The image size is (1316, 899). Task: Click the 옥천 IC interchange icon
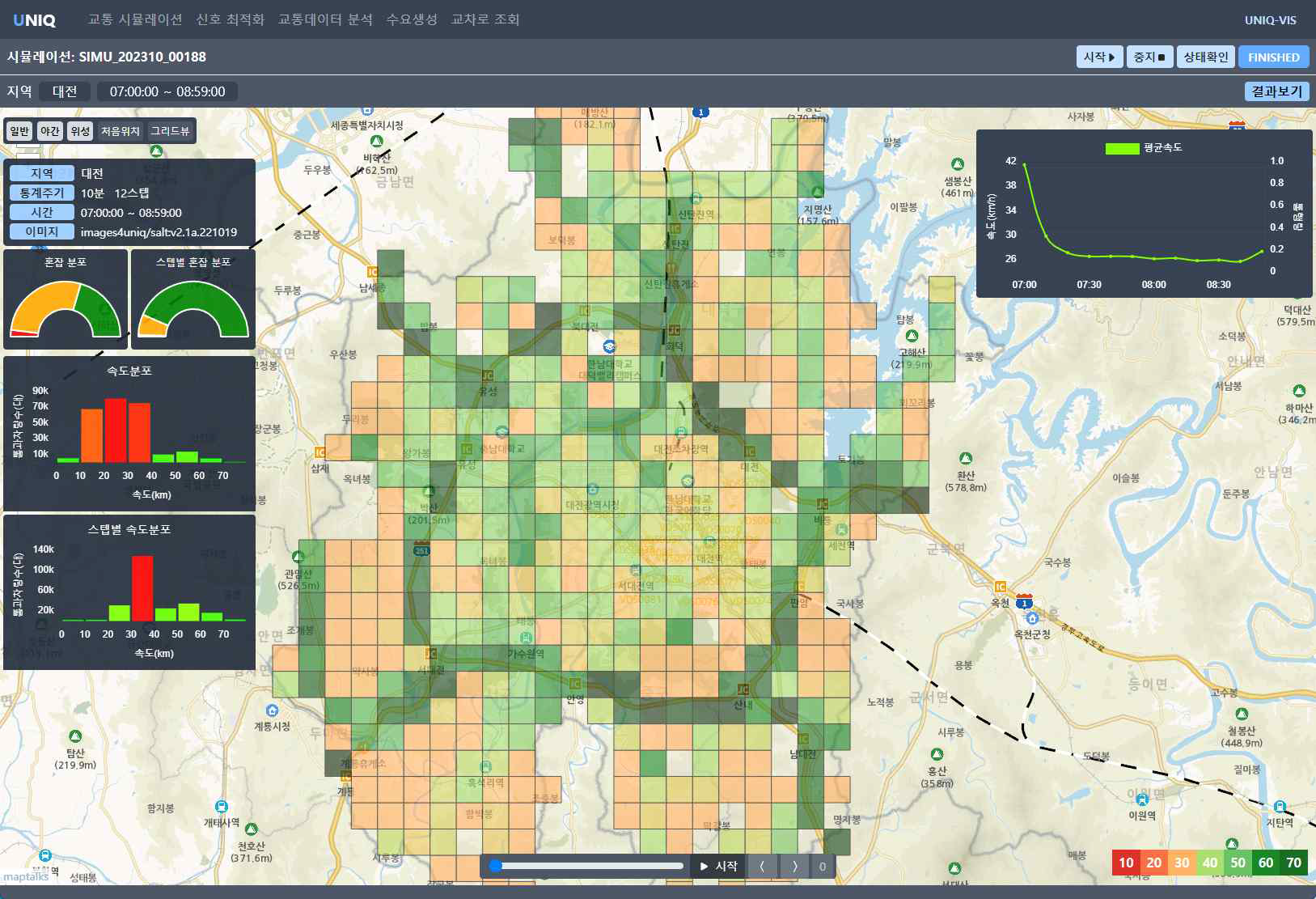click(1001, 587)
